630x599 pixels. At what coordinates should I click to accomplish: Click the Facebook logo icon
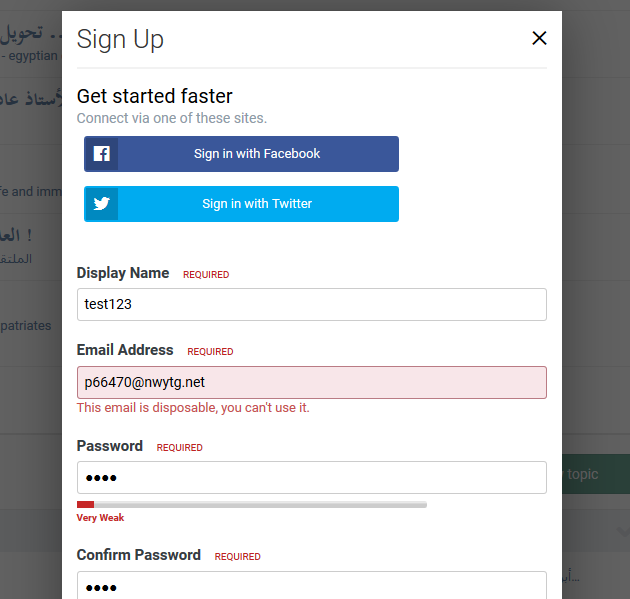[x=102, y=154]
